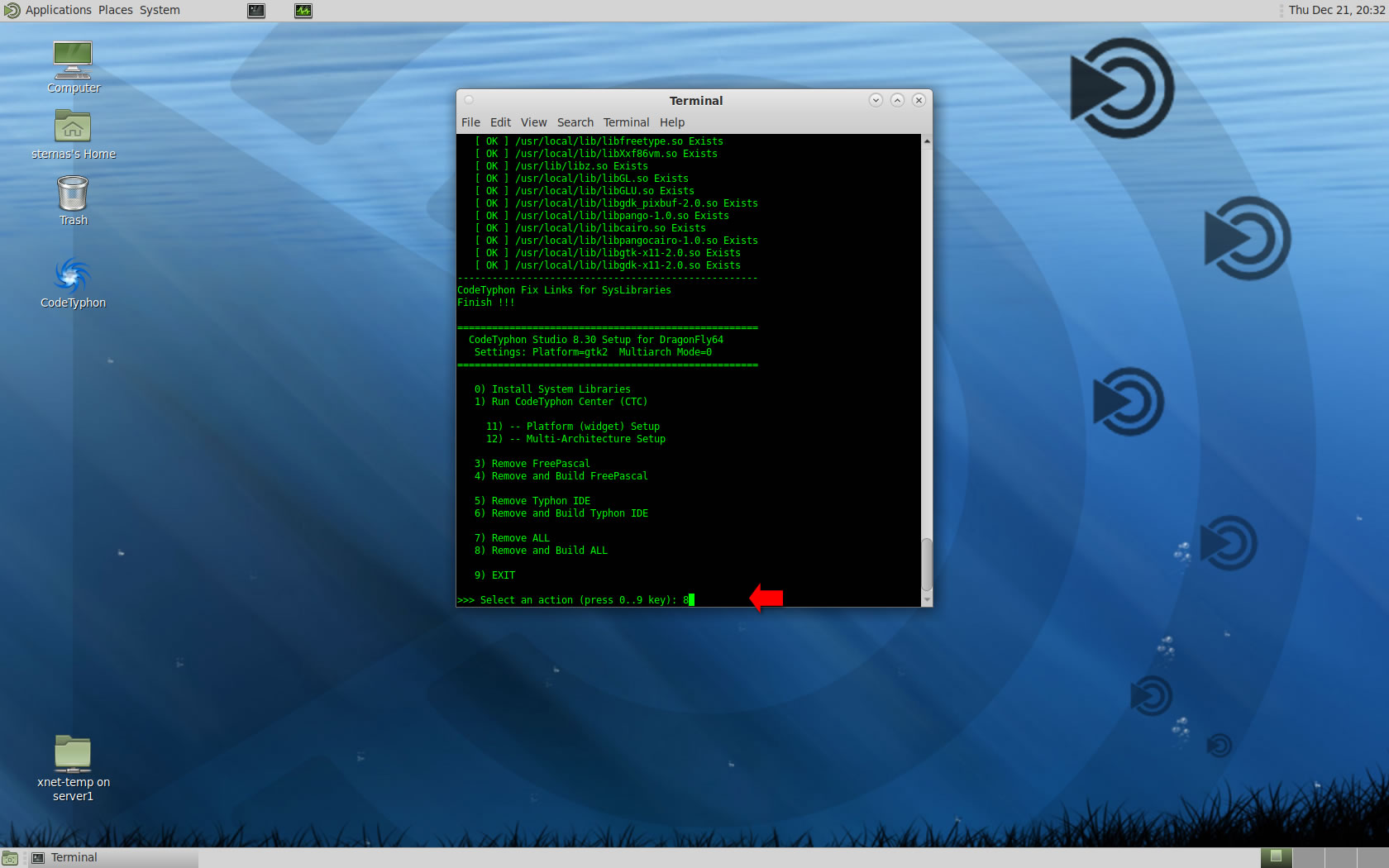Viewport: 1389px width, 868px height.
Task: Click '8) Remove and Build ALL' line
Action: point(541,551)
